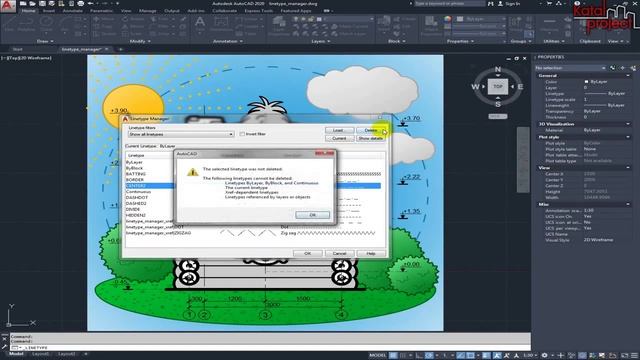Image resolution: width=640 pixels, height=360 pixels.
Task: Select the Text tool in Annotation panel
Action: coord(200,24)
